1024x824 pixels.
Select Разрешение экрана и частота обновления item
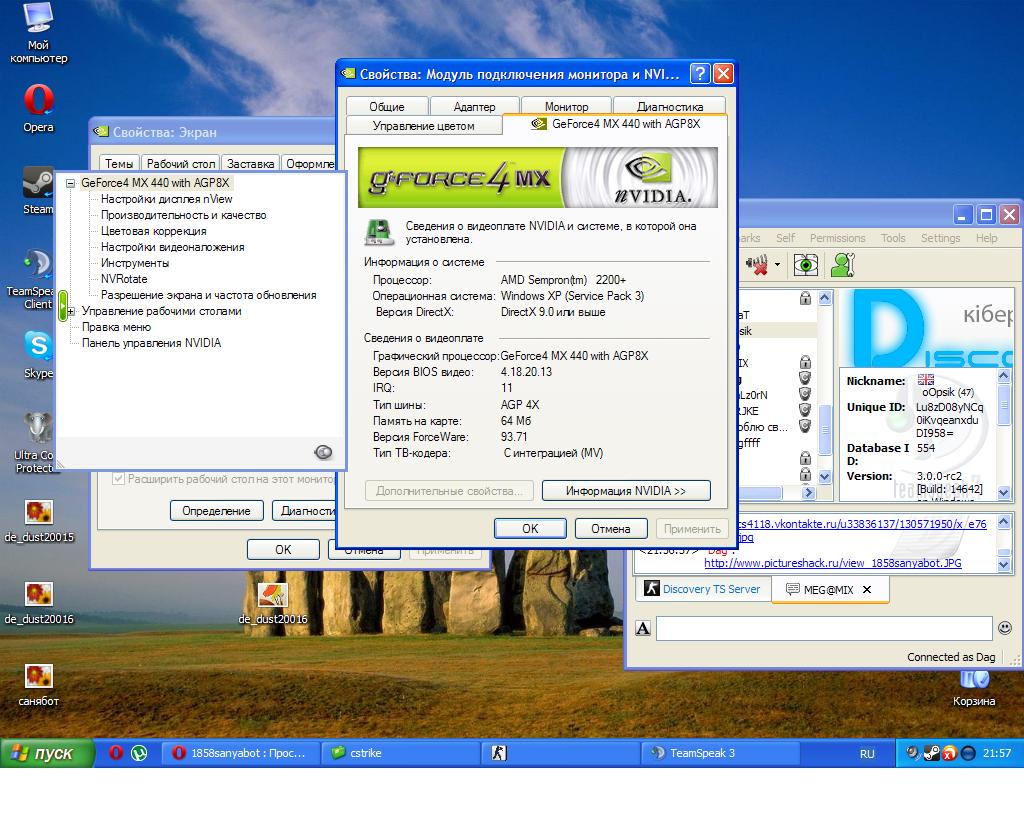[x=208, y=295]
